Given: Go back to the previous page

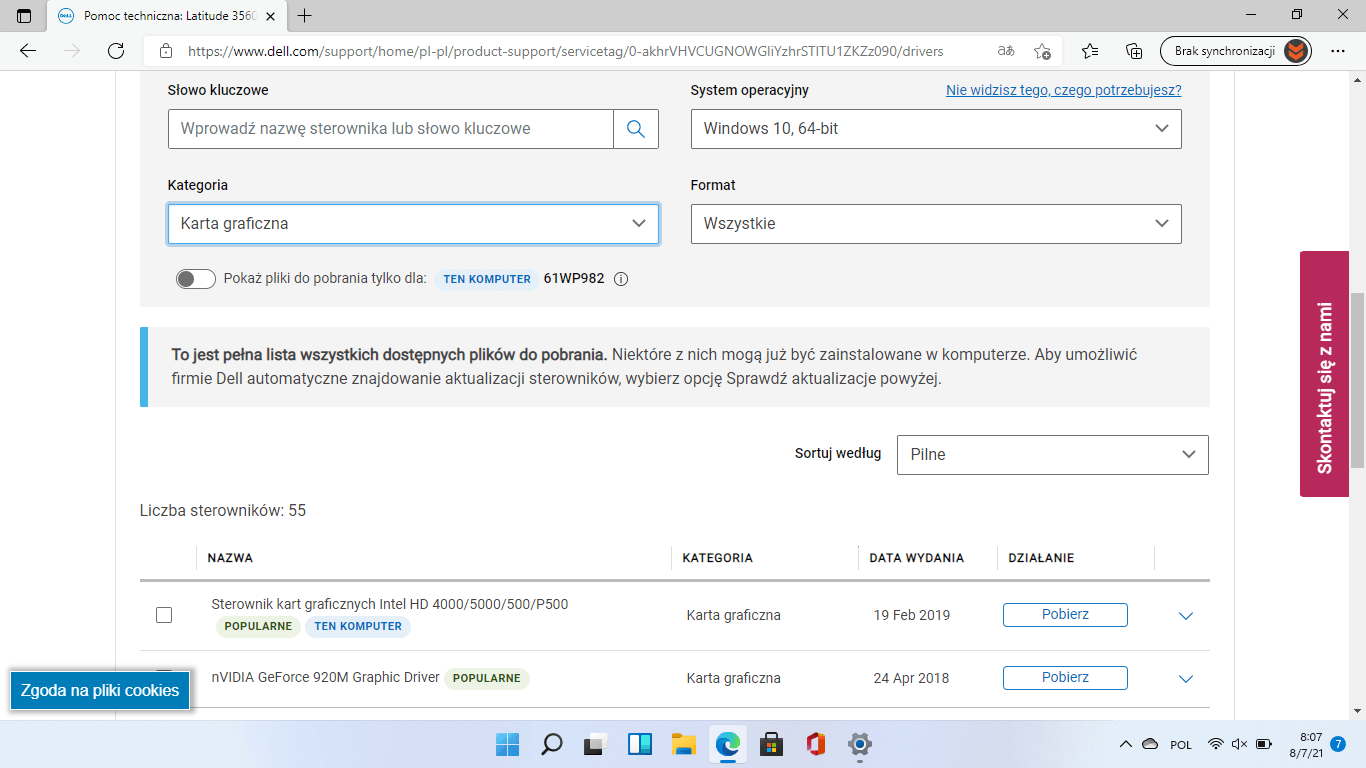Looking at the screenshot, I should point(28,51).
